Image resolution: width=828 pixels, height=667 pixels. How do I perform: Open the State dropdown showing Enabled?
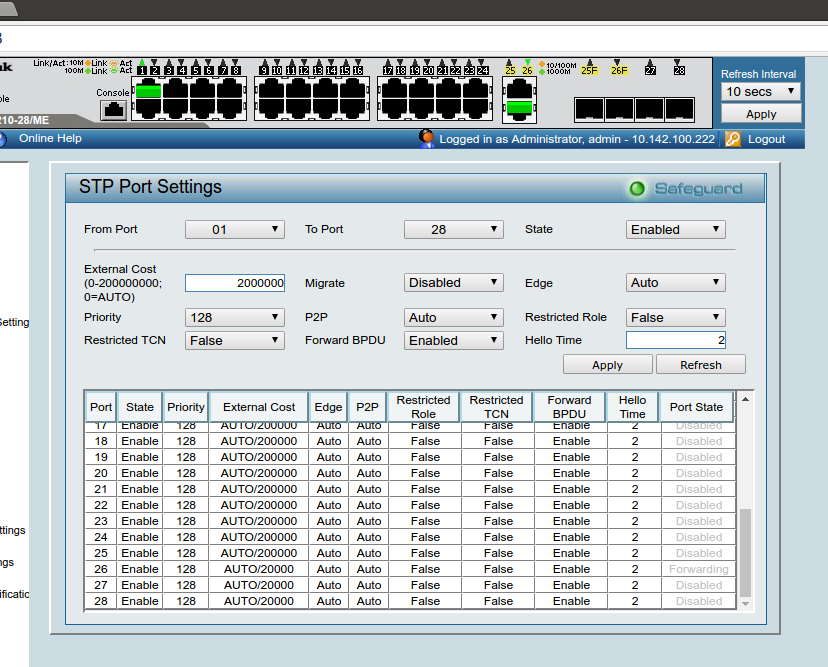click(675, 230)
